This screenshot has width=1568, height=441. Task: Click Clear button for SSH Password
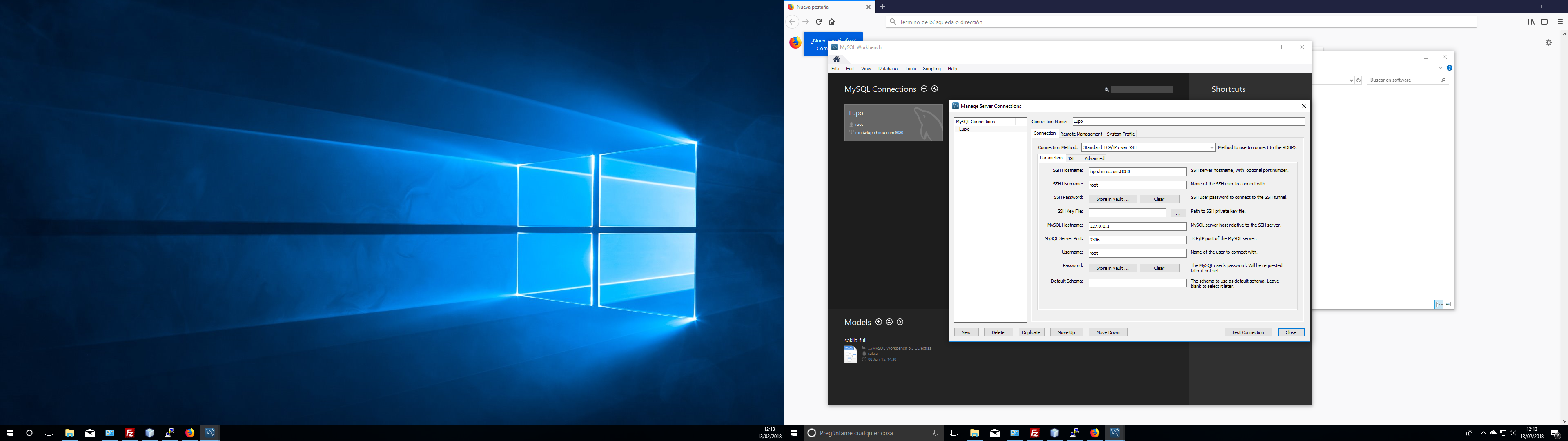1159,199
